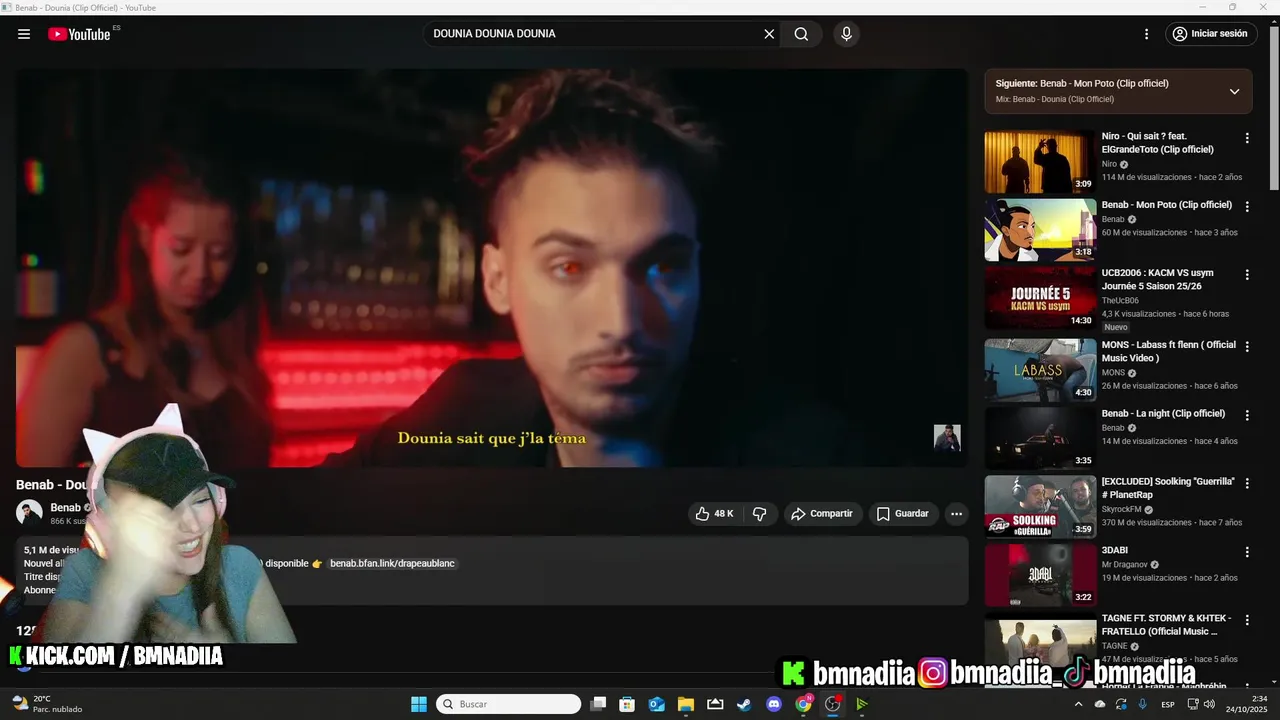The width and height of the screenshot is (1280, 720).
Task: Open the benab.bfan.link/drapeaublanc link
Action: (392, 564)
